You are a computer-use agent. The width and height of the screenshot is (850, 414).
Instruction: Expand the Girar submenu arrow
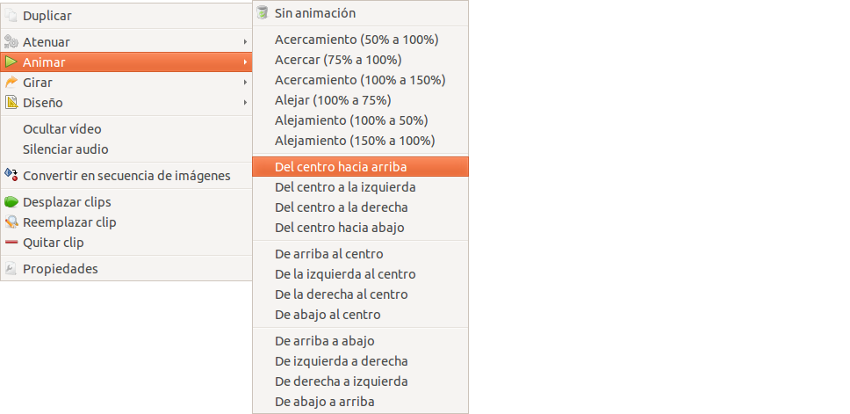point(245,82)
